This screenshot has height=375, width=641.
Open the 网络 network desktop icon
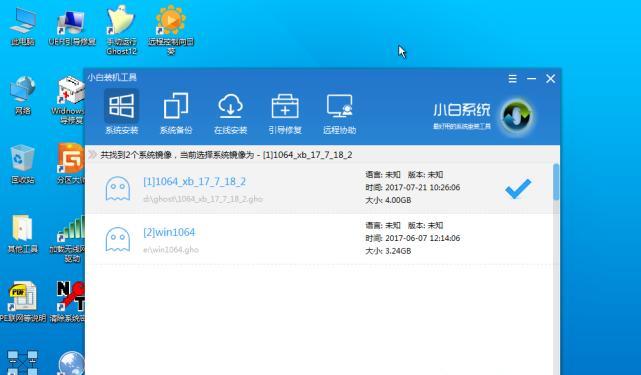tap(22, 95)
